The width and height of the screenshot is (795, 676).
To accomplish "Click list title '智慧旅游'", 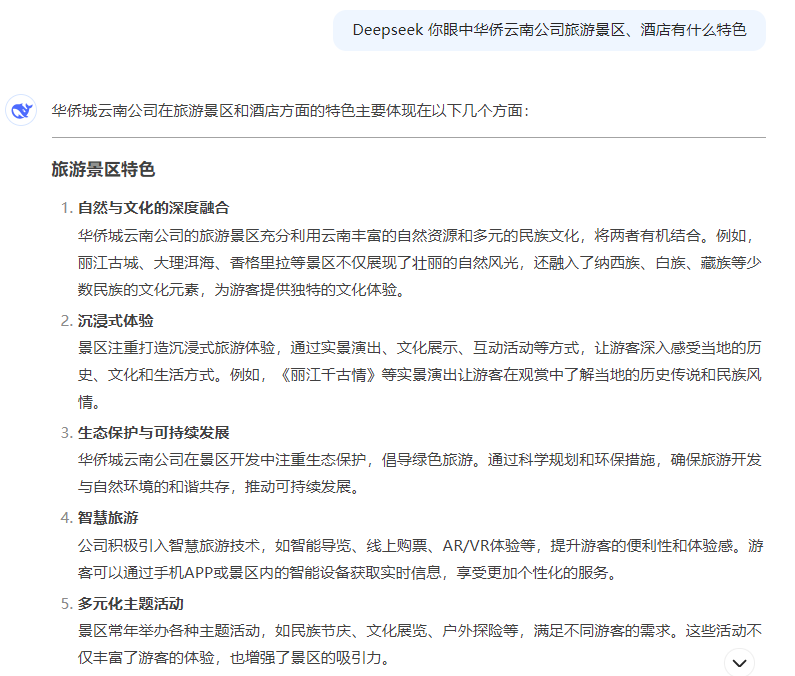I will pos(108,518).
